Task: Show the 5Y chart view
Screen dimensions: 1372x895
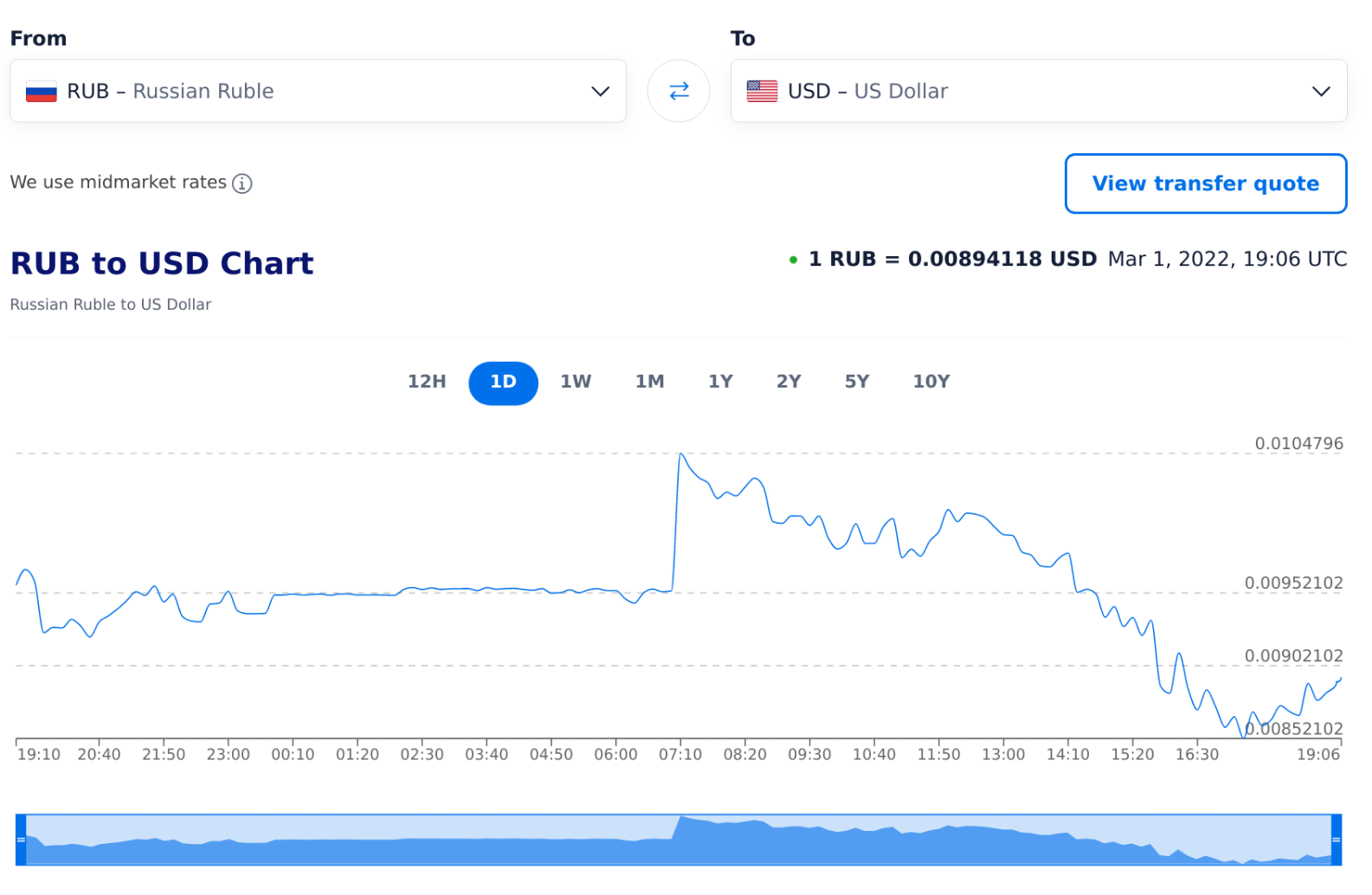Action: [x=856, y=382]
